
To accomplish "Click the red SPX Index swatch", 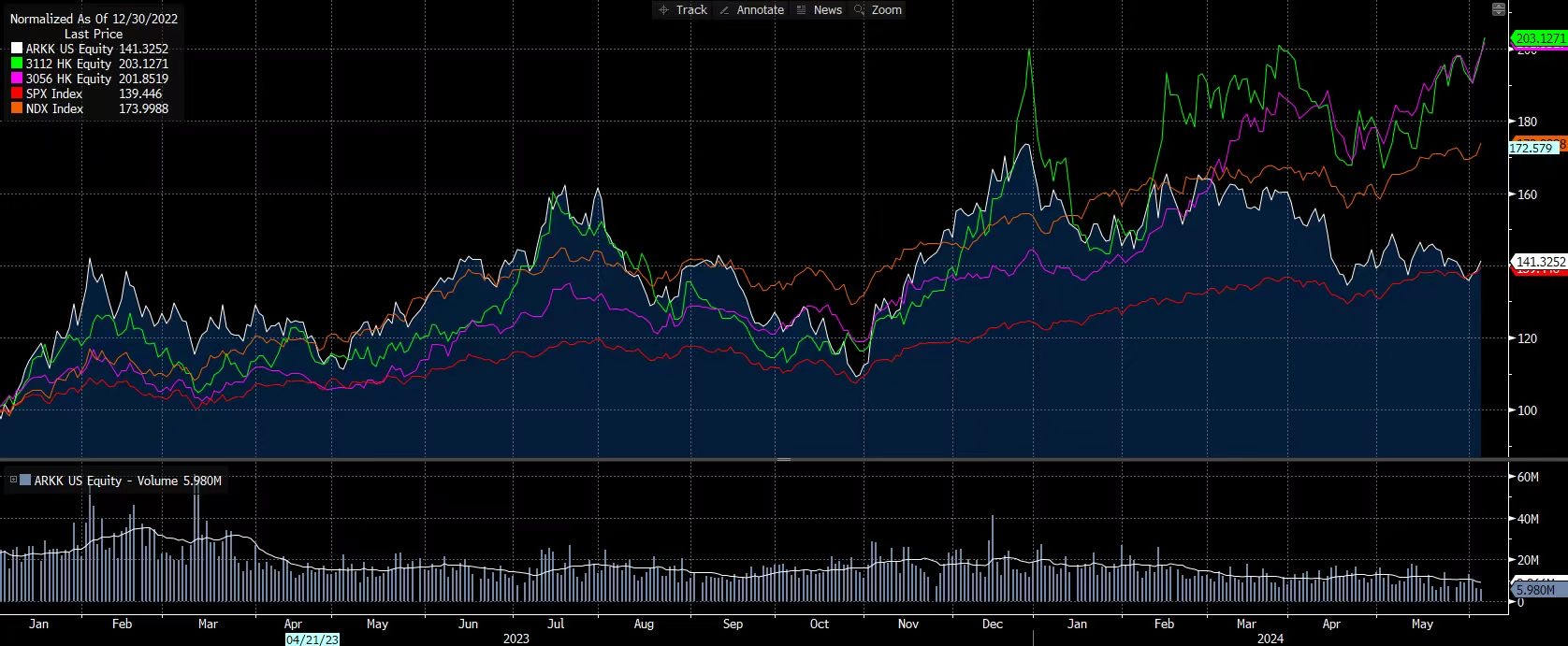I will click(17, 93).
